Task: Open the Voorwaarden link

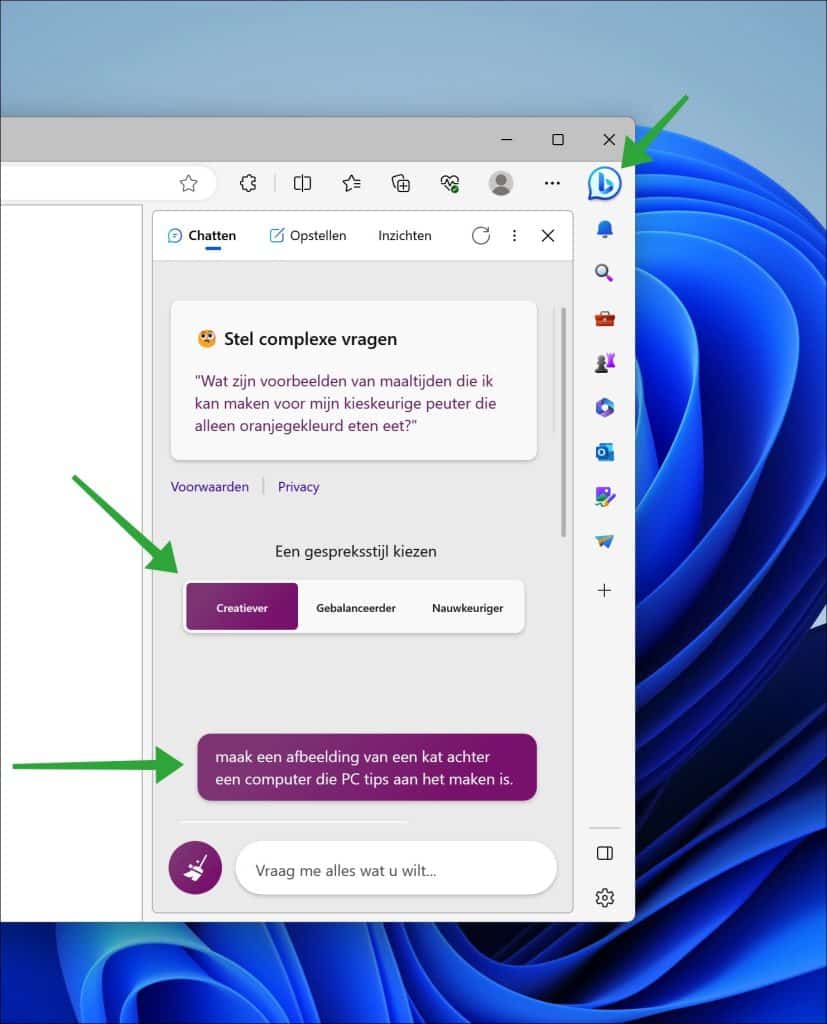Action: (209, 486)
